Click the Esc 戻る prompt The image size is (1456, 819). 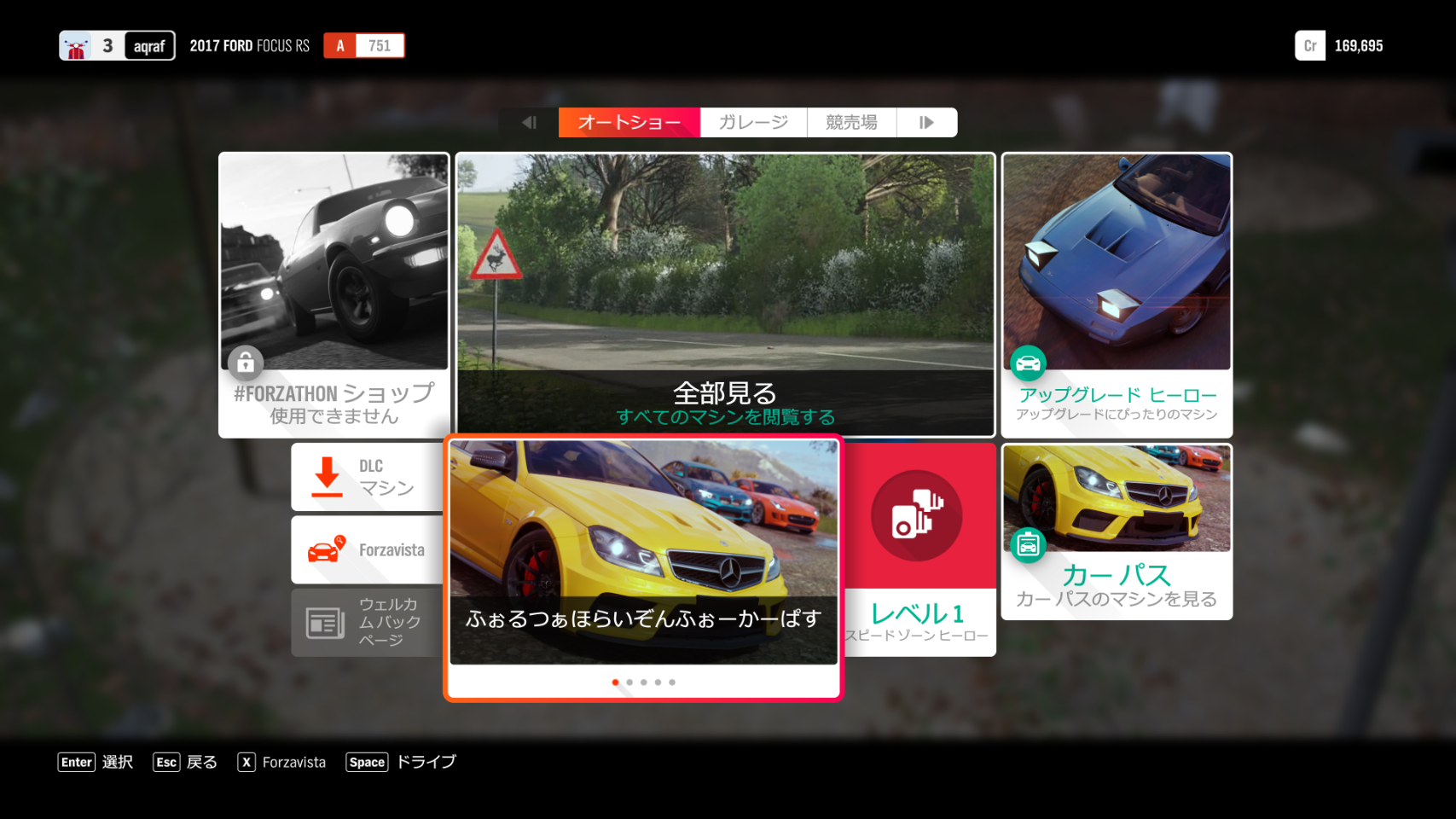click(x=185, y=762)
